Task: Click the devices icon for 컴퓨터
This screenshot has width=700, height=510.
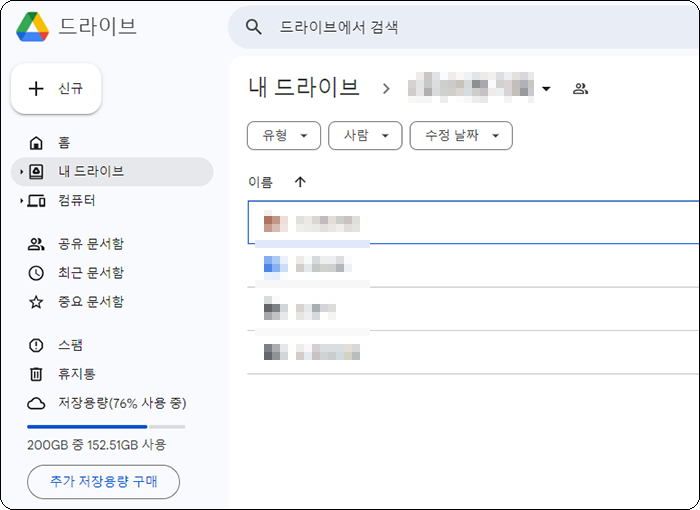Action: pos(36,201)
